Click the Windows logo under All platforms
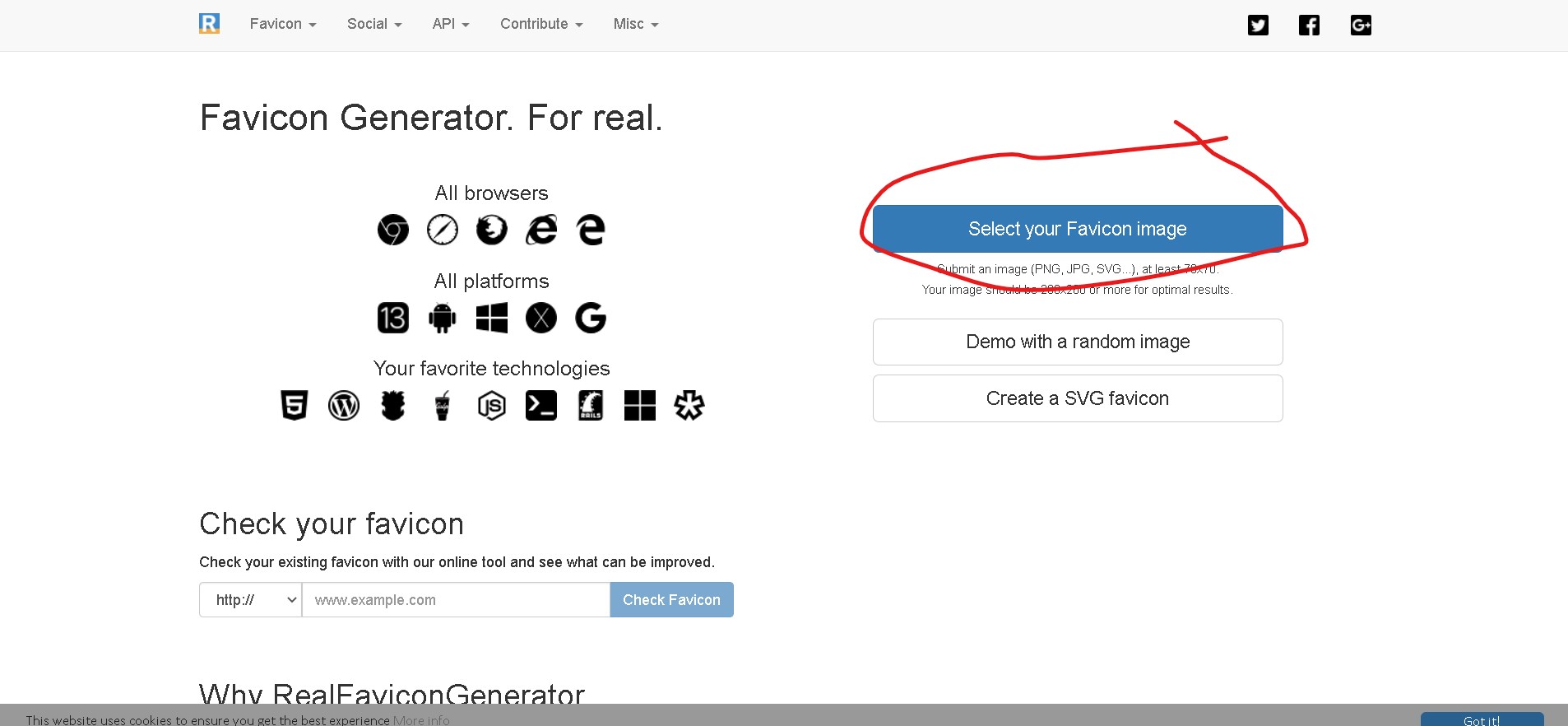The height and width of the screenshot is (726, 1568). click(x=492, y=318)
